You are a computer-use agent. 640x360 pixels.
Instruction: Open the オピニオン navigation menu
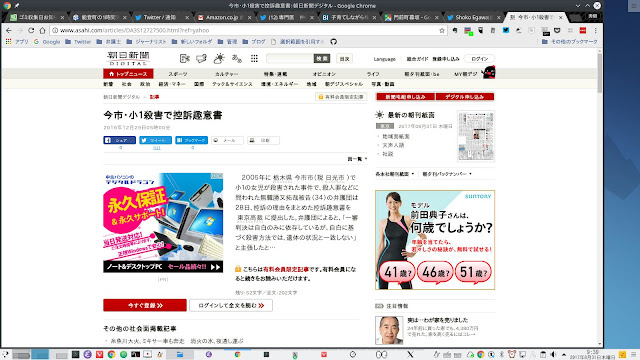[x=324, y=74]
